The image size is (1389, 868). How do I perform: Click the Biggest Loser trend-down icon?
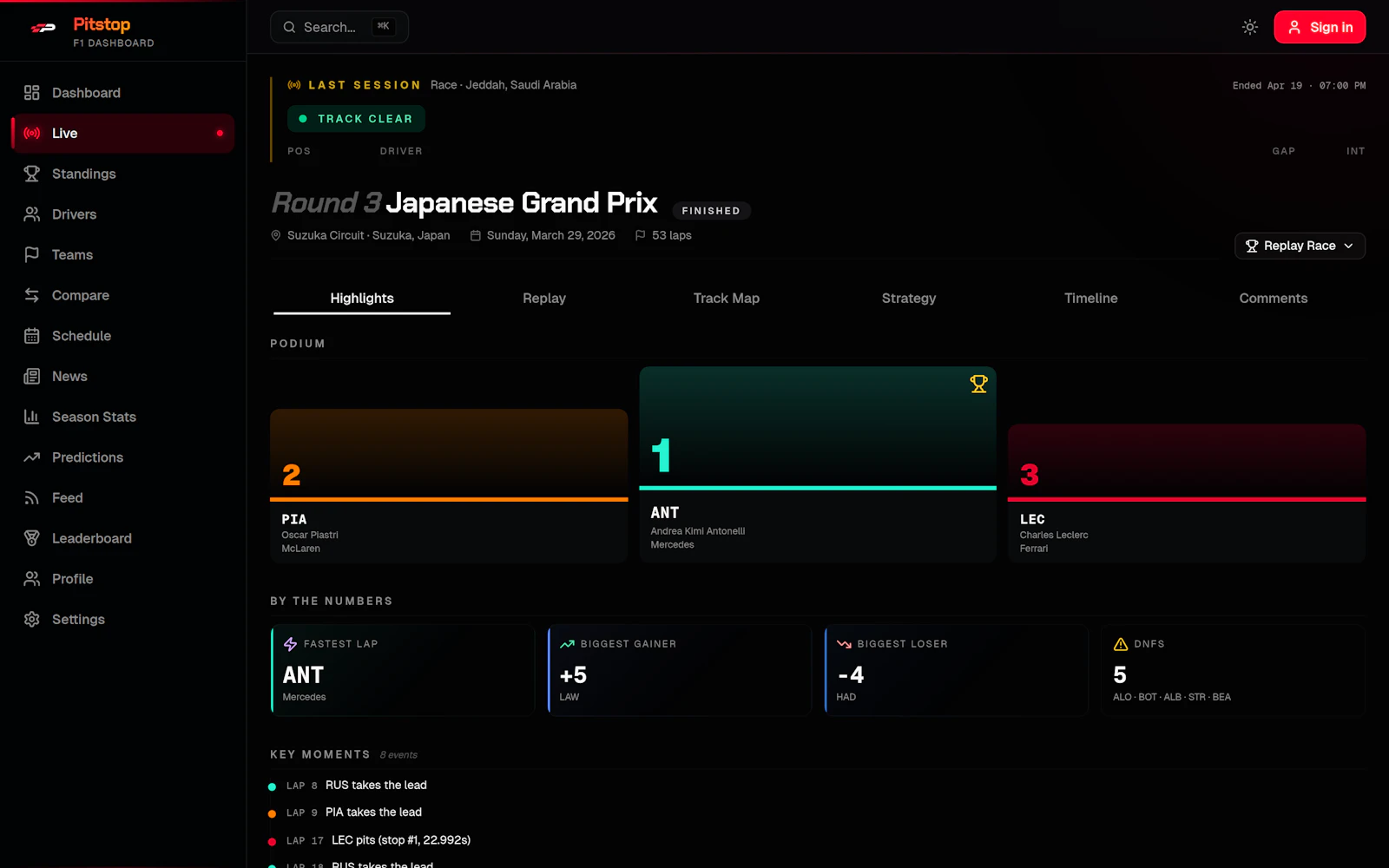(x=844, y=644)
